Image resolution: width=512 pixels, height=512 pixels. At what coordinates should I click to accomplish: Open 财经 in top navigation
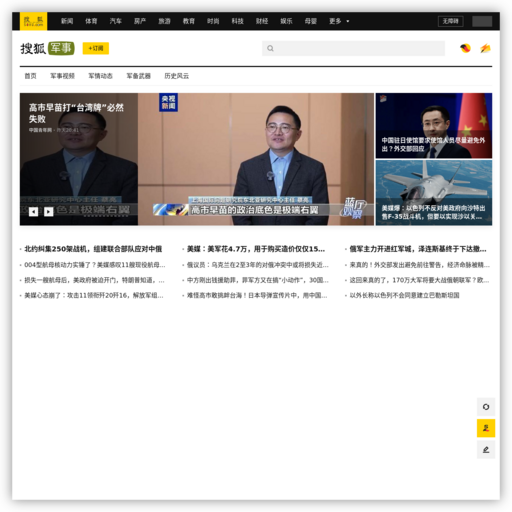(262, 21)
